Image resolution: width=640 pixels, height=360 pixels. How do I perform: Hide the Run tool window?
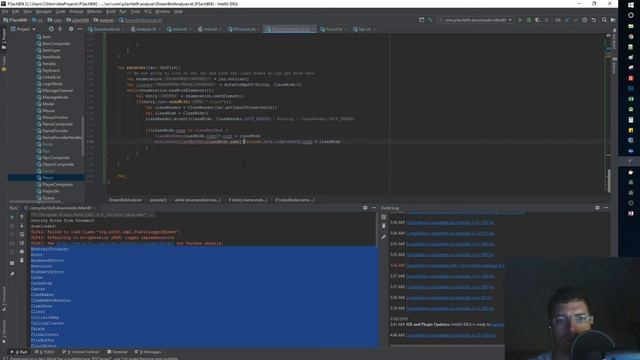374,208
